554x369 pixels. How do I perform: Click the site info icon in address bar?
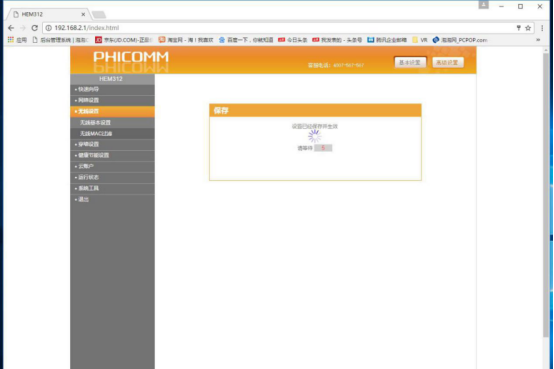point(49,28)
